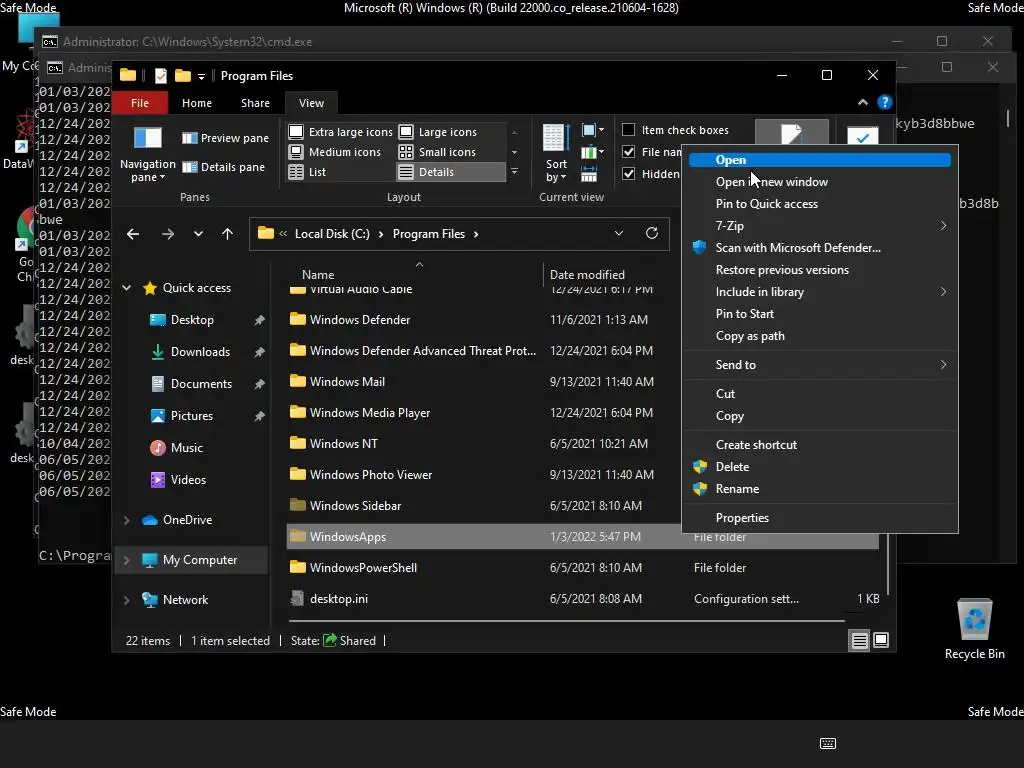Screen dimensions: 1024x768
Task: Open the Sort by dropdown
Action: pyautogui.click(x=556, y=153)
